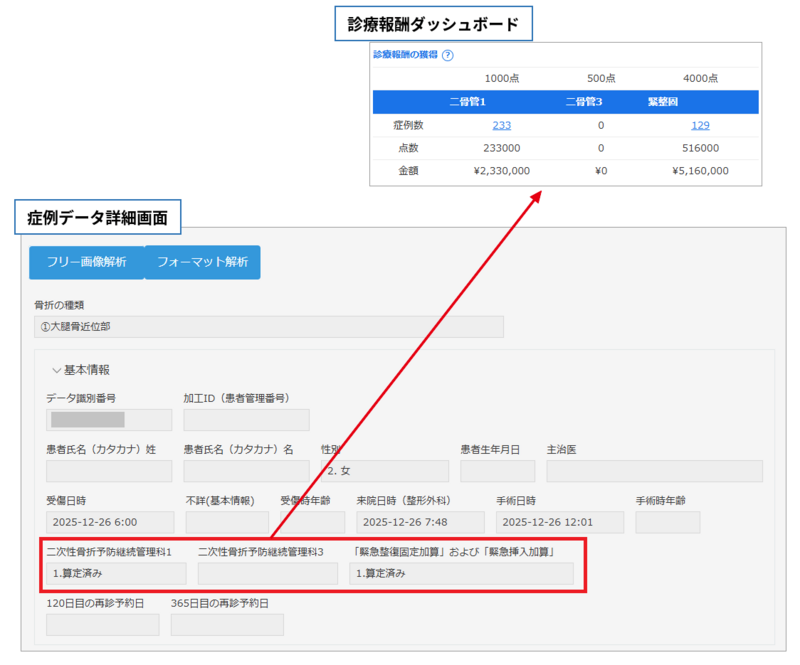Click the 1000点 value above the table
This screenshot has width=800, height=665.
[x=502, y=78]
